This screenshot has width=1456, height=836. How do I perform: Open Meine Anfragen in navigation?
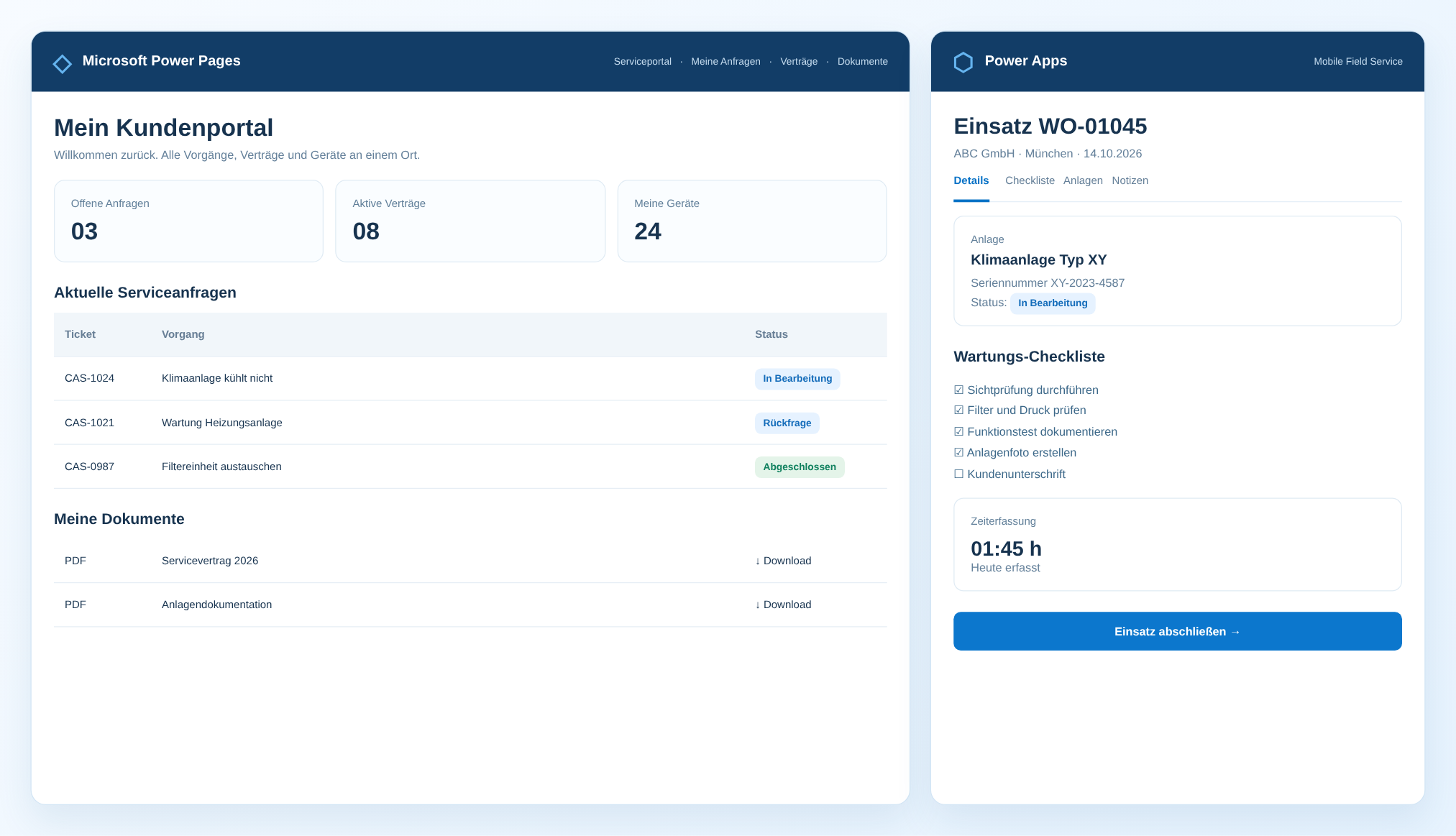pyautogui.click(x=725, y=62)
